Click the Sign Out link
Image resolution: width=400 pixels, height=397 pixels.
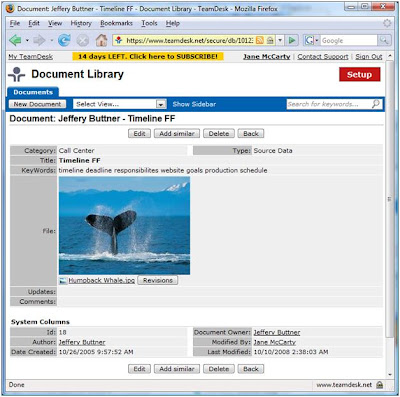tap(369, 57)
